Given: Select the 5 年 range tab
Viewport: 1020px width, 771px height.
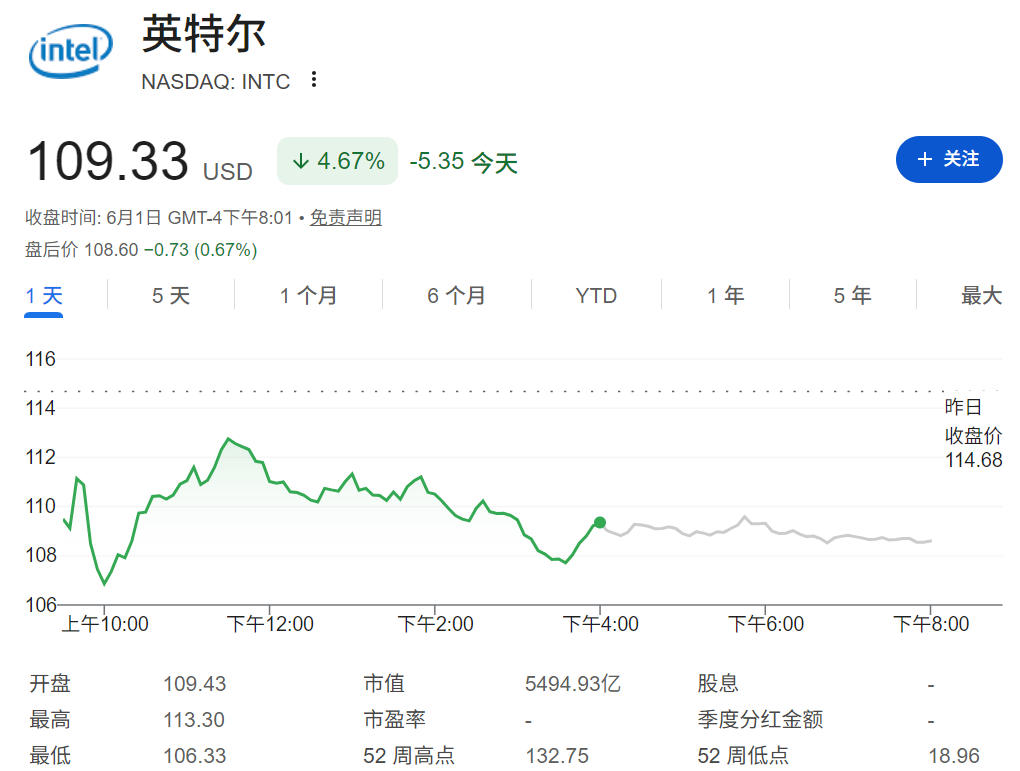Looking at the screenshot, I should coord(852,296).
